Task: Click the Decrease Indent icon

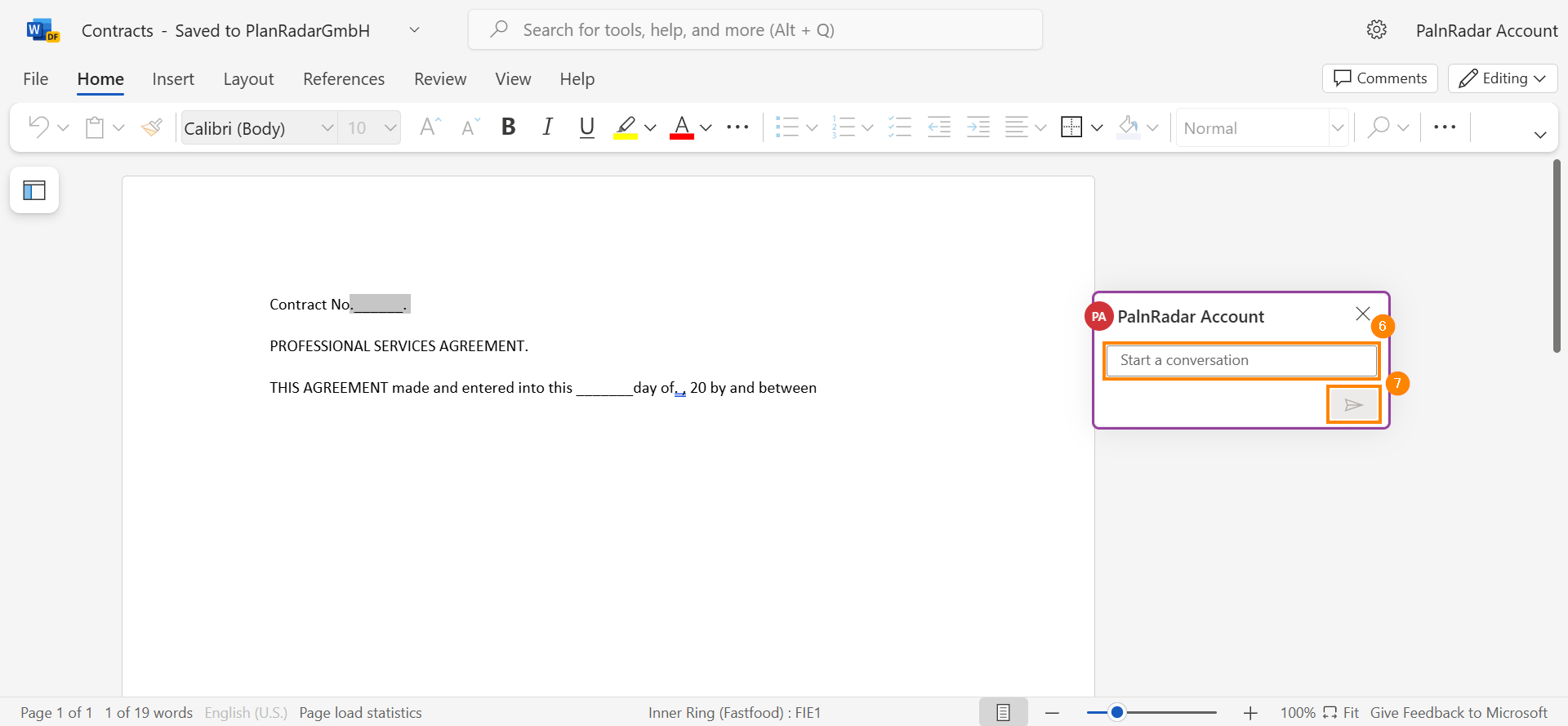Action: click(939, 127)
